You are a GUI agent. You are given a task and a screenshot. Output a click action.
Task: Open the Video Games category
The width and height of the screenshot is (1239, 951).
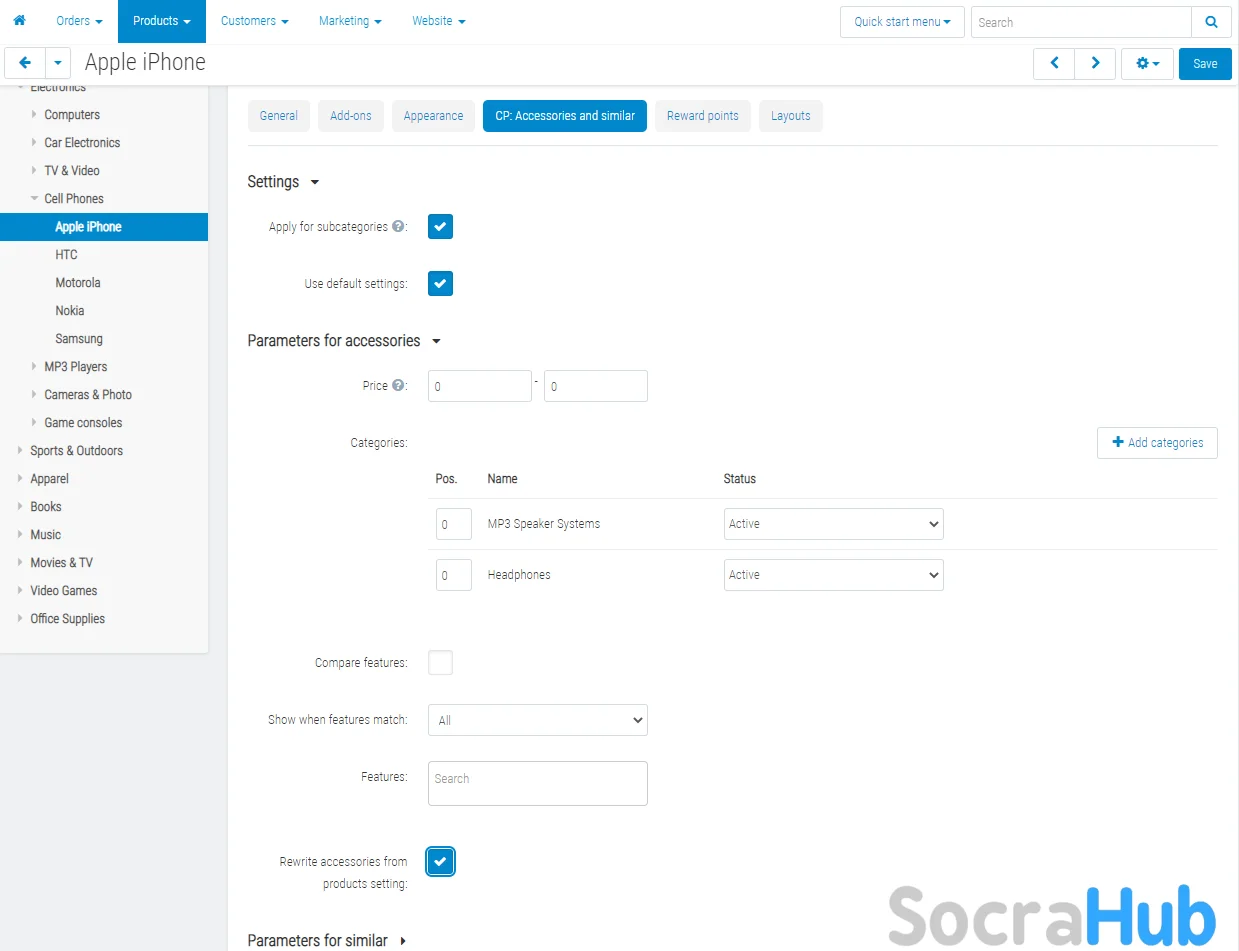64,591
